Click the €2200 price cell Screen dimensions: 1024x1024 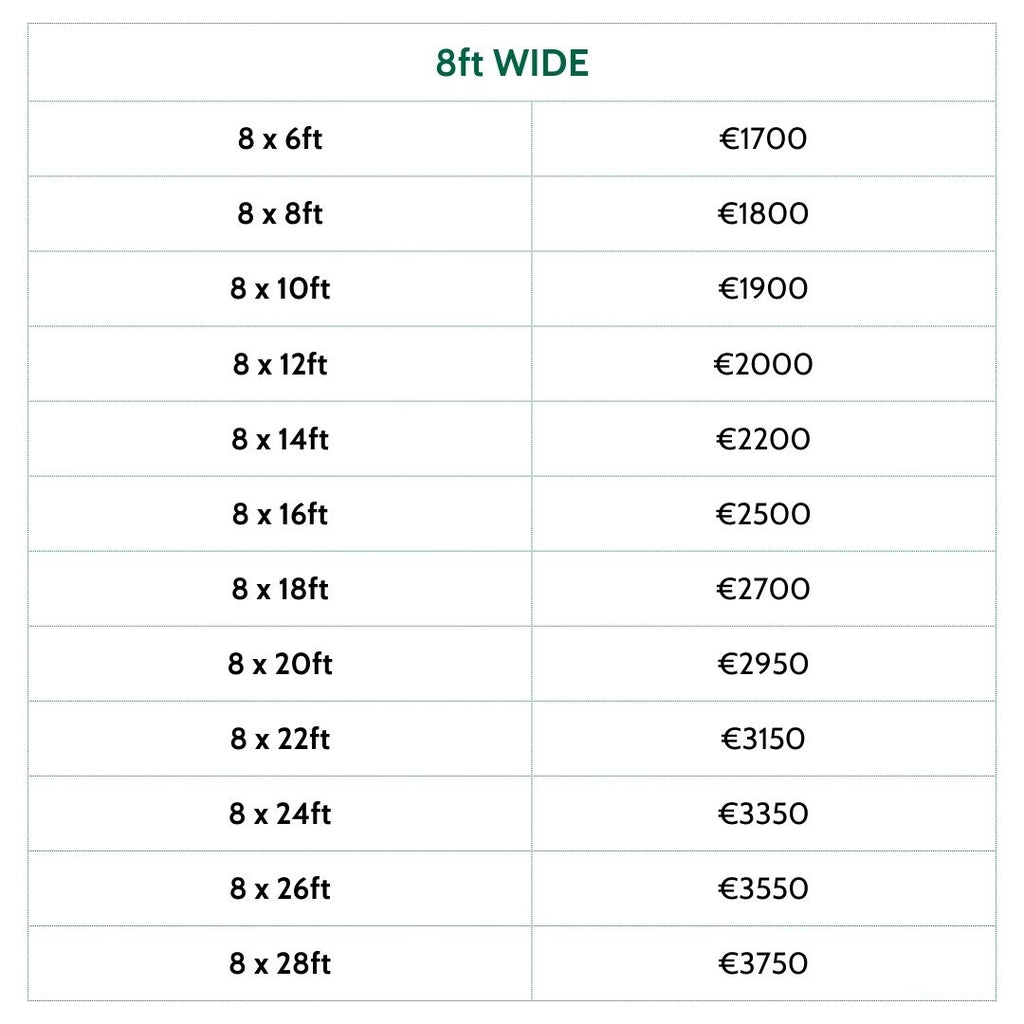pyautogui.click(x=763, y=439)
